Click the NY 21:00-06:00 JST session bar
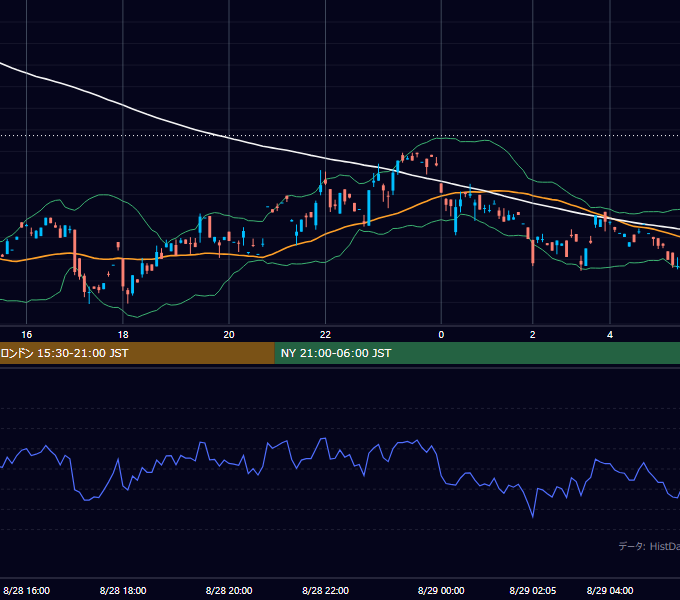The height and width of the screenshot is (600, 680). [x=477, y=353]
